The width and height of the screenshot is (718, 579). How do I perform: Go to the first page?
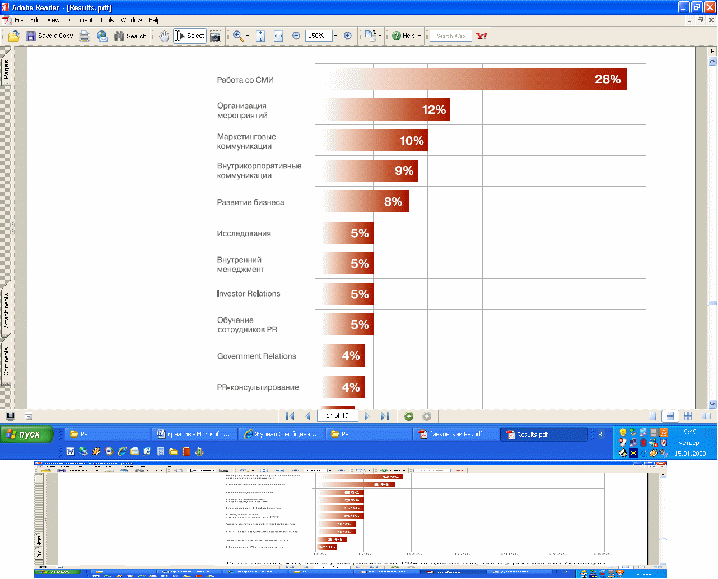click(289, 416)
